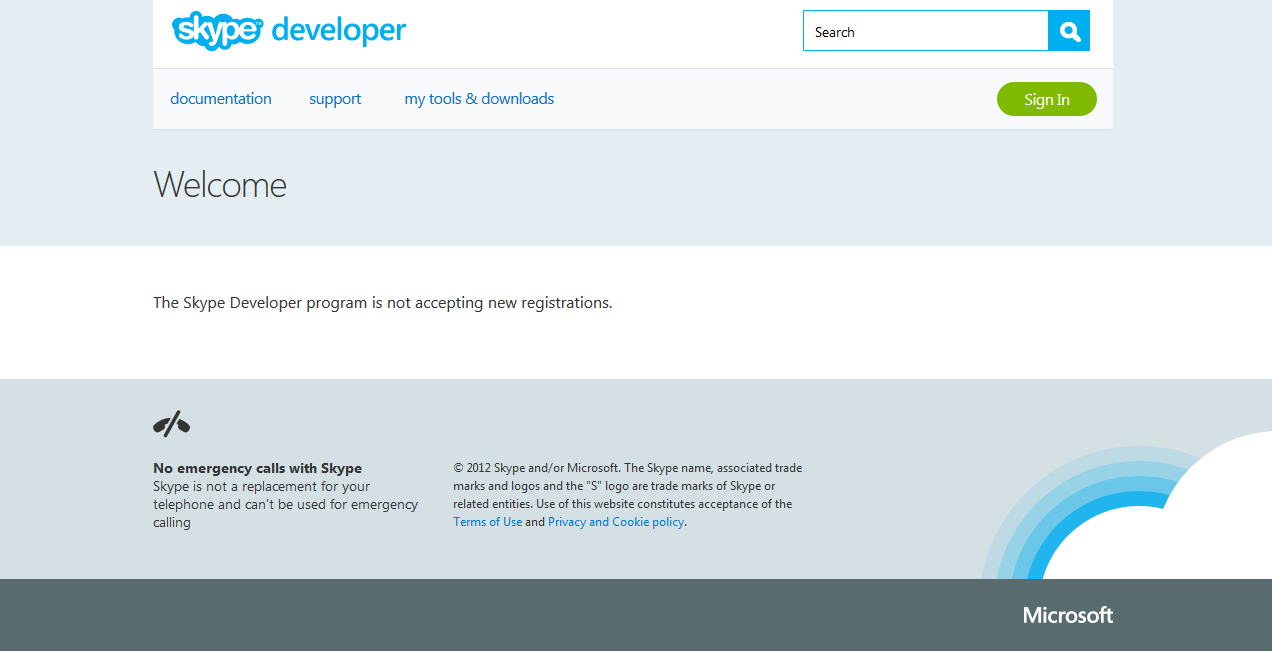Go to my tools & downloads
Image resolution: width=1272 pixels, height=651 pixels.
(x=479, y=99)
